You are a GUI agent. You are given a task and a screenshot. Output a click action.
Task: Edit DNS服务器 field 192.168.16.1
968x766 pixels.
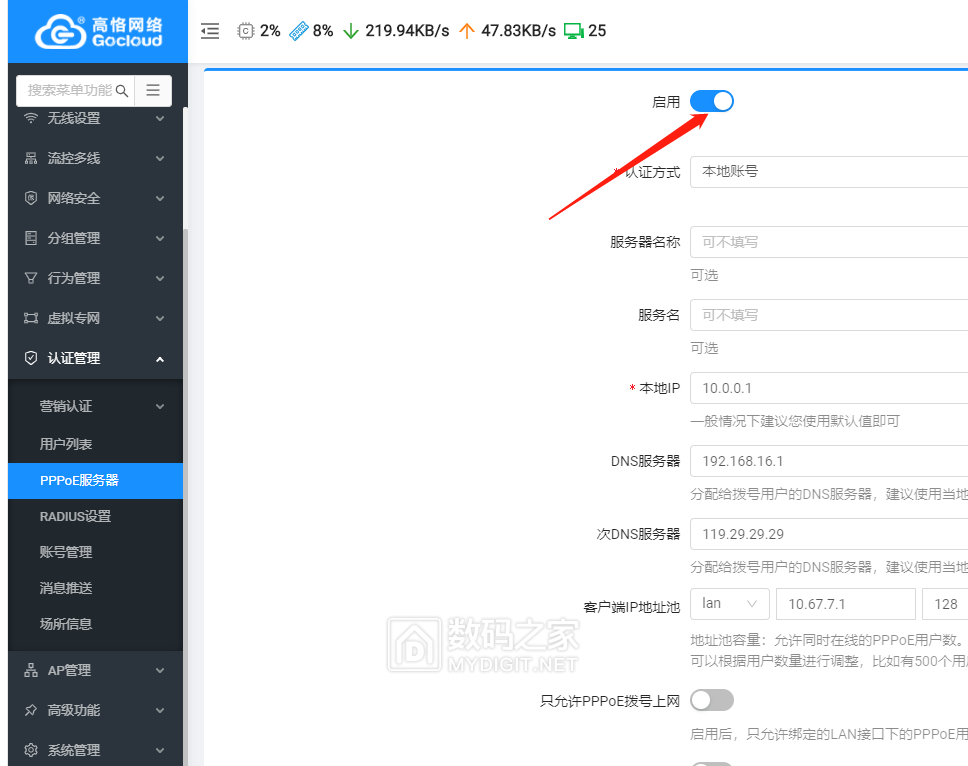828,461
